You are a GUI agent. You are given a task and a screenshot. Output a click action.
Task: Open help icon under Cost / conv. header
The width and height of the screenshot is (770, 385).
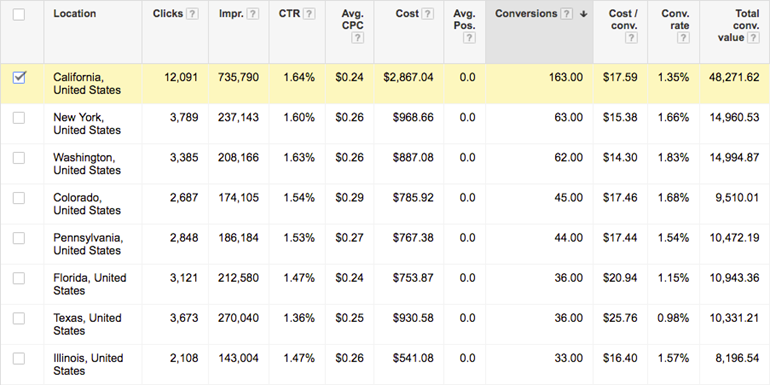click(631, 38)
